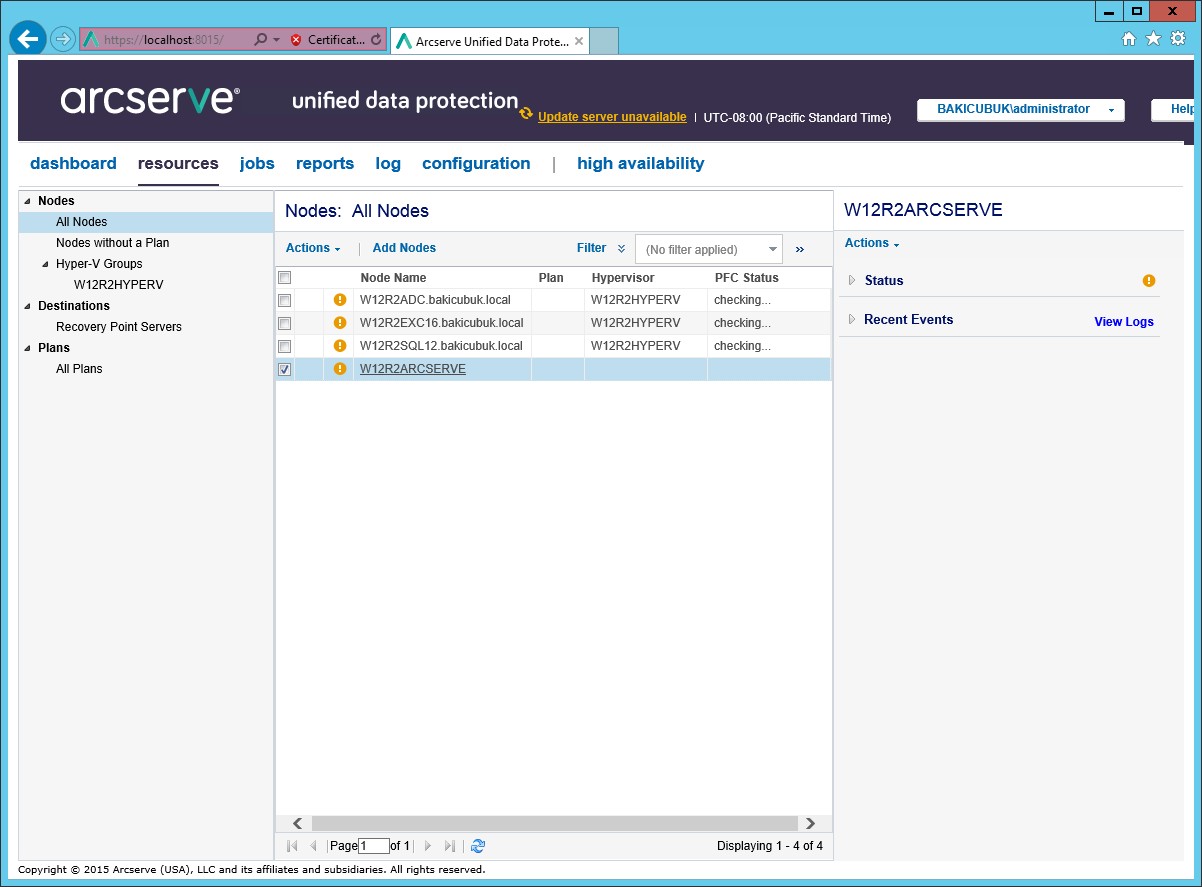Image resolution: width=1202 pixels, height=887 pixels.
Task: Expand the Status section in details panel
Action: [852, 280]
